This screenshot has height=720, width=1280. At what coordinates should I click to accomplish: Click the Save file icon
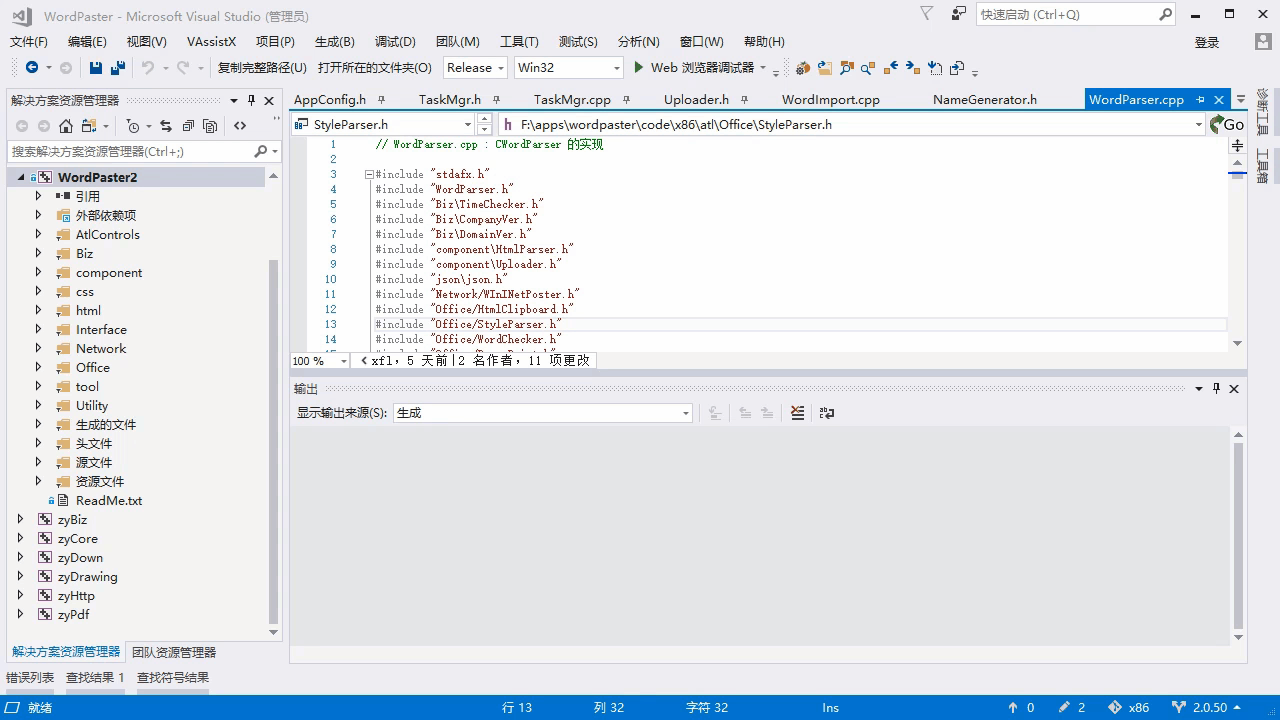click(x=96, y=68)
